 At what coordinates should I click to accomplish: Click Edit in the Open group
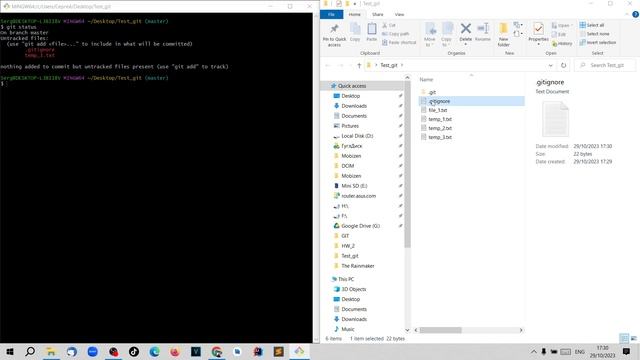[x=559, y=34]
